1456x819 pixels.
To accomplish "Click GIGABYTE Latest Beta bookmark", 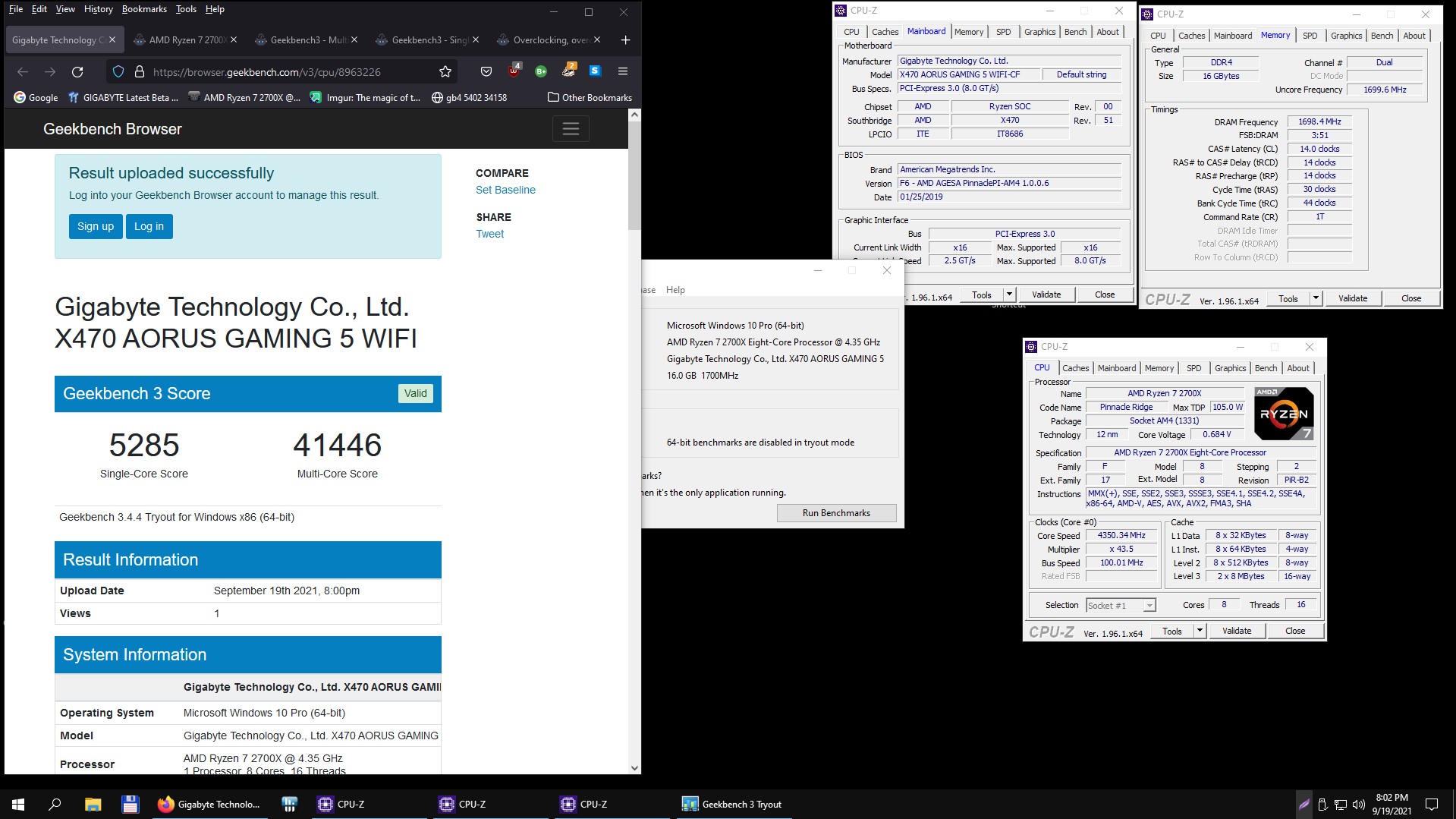I will tap(123, 97).
